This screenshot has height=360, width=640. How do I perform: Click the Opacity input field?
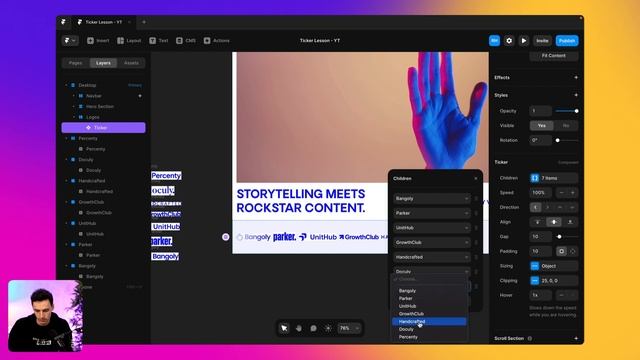click(540, 111)
